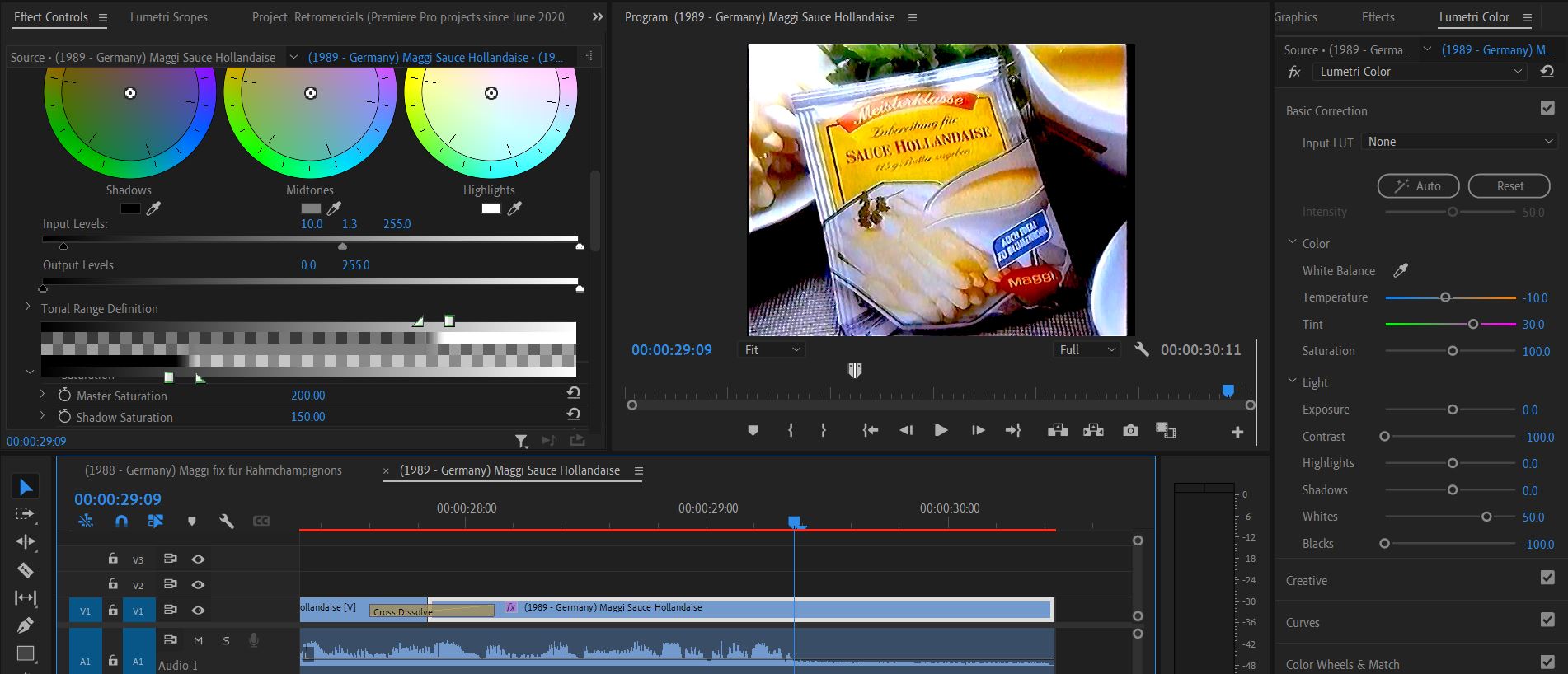Reset the Master Saturation parameter
The width and height of the screenshot is (1568, 674).
point(574,394)
